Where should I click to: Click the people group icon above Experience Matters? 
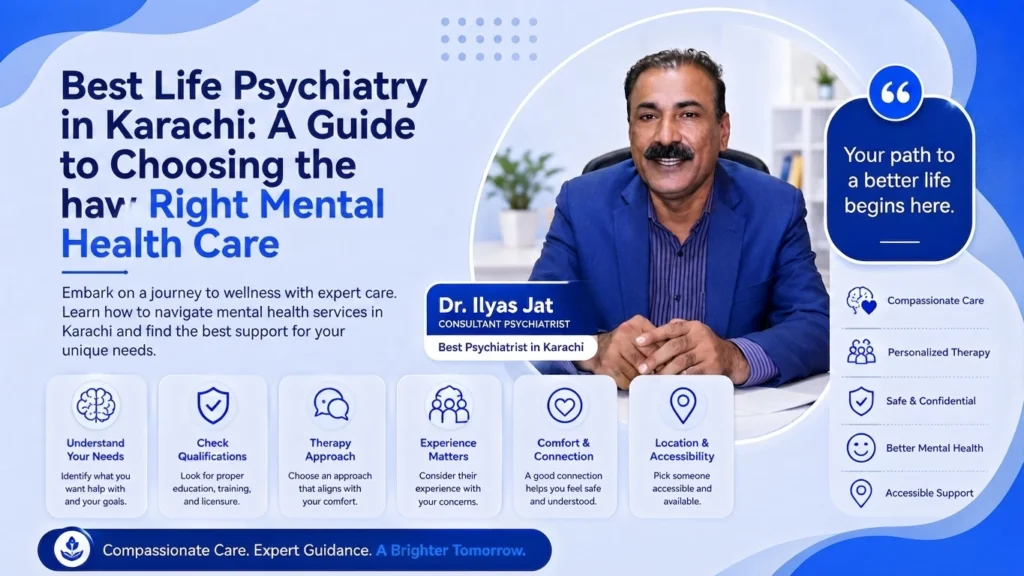(x=449, y=405)
